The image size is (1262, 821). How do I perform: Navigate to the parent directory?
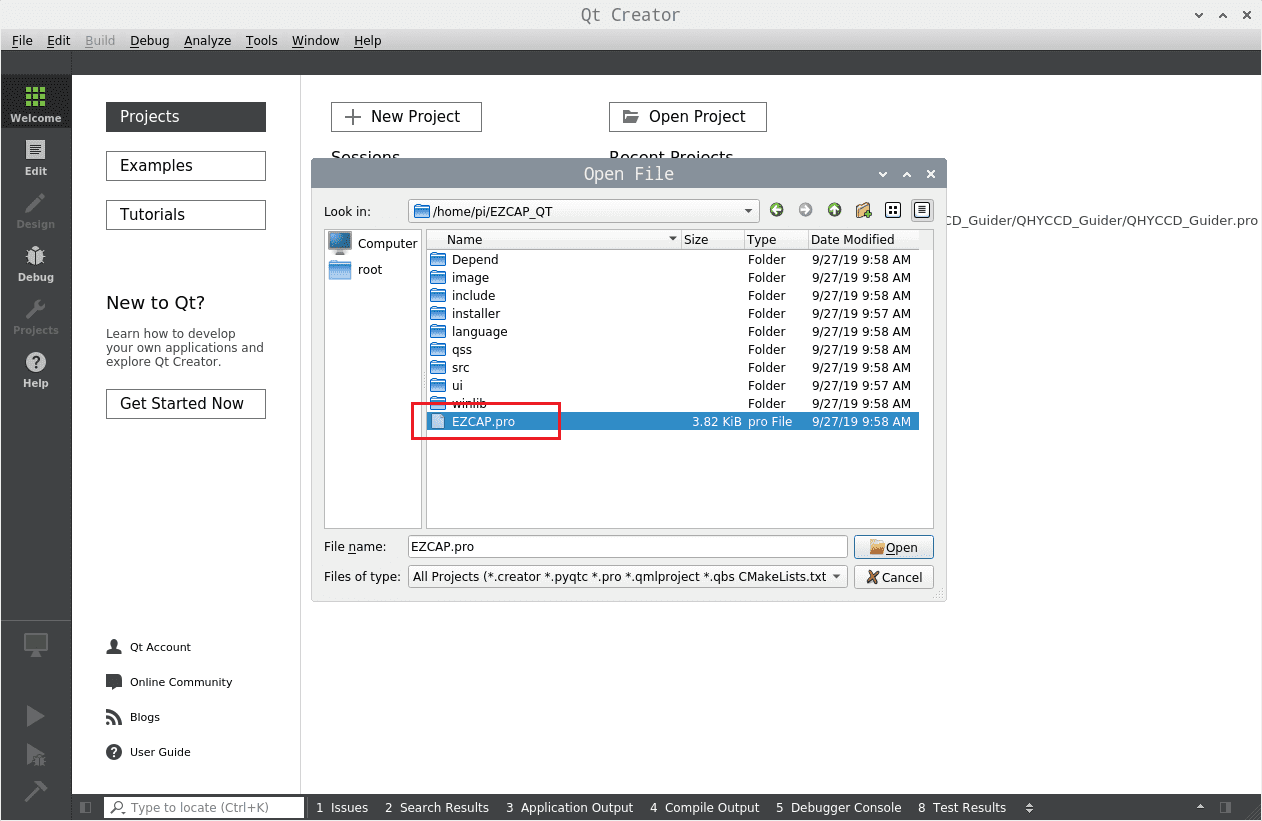point(834,210)
